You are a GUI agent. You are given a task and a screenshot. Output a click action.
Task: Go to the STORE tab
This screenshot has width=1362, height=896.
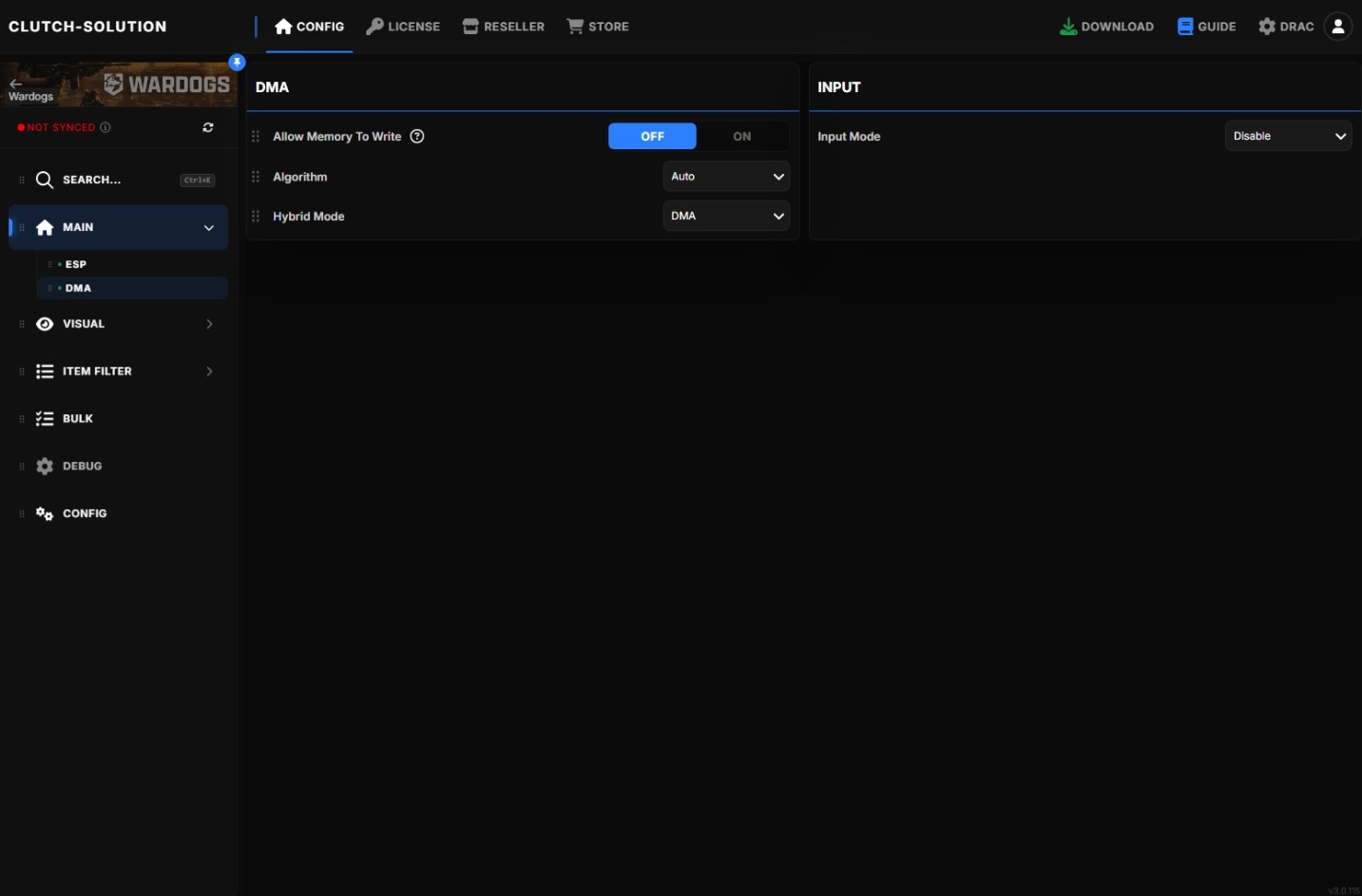[x=598, y=27]
